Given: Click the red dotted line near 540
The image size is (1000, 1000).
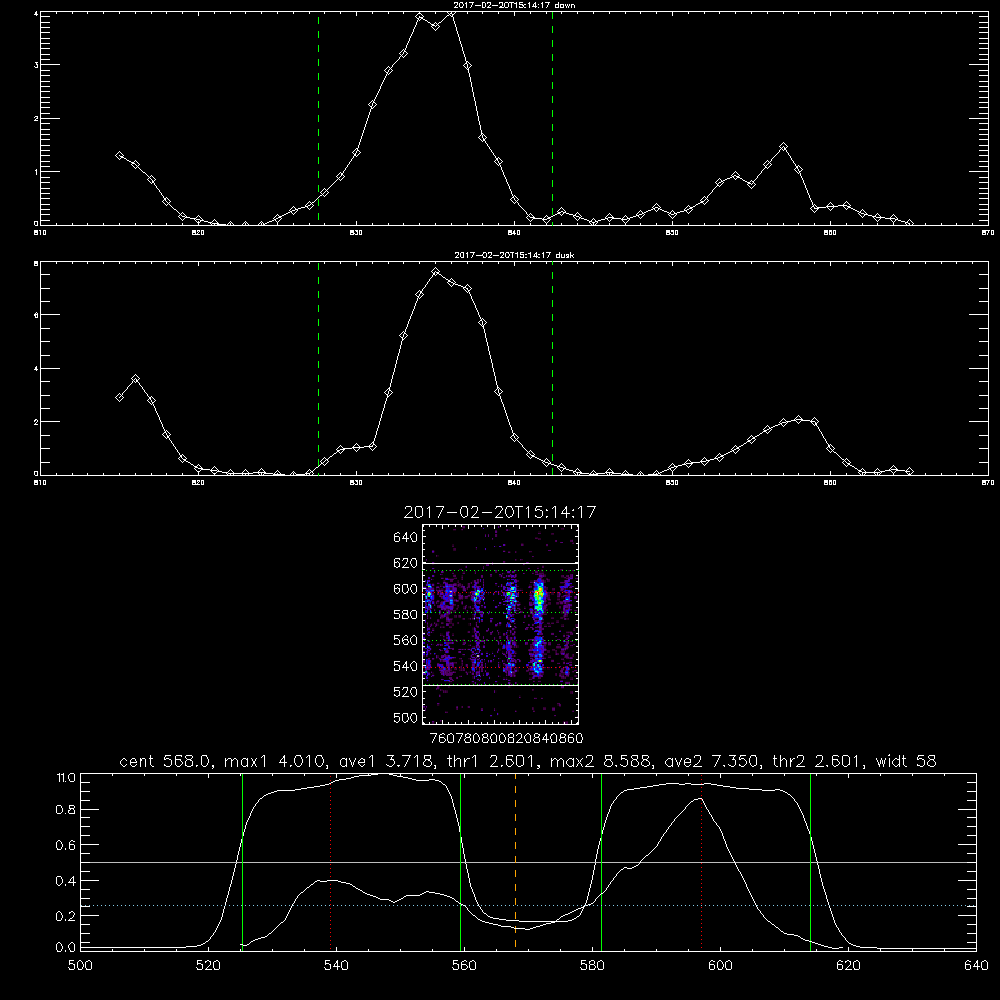Looking at the screenshot, I should [x=330, y=864].
